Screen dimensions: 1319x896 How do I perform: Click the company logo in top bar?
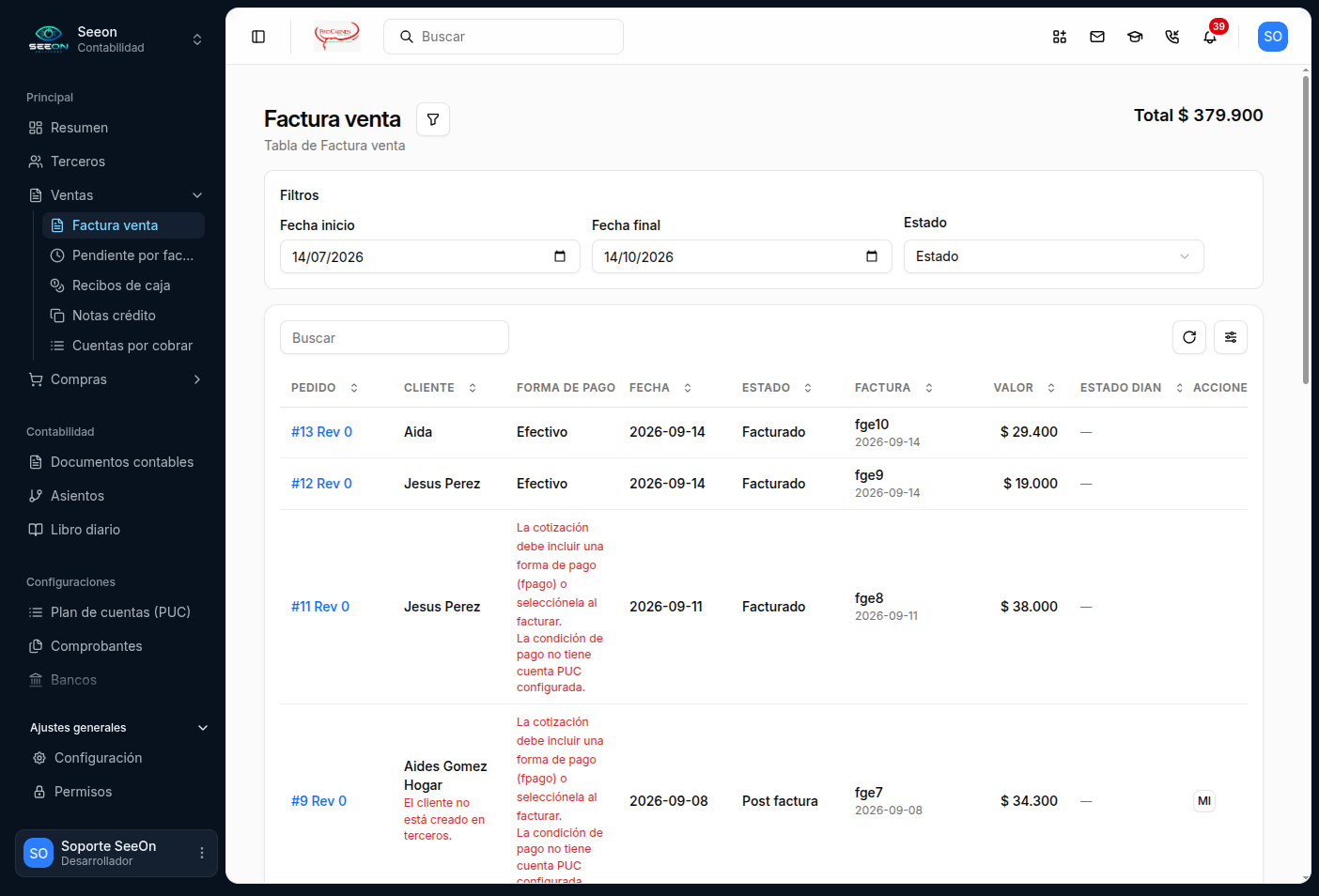(336, 37)
